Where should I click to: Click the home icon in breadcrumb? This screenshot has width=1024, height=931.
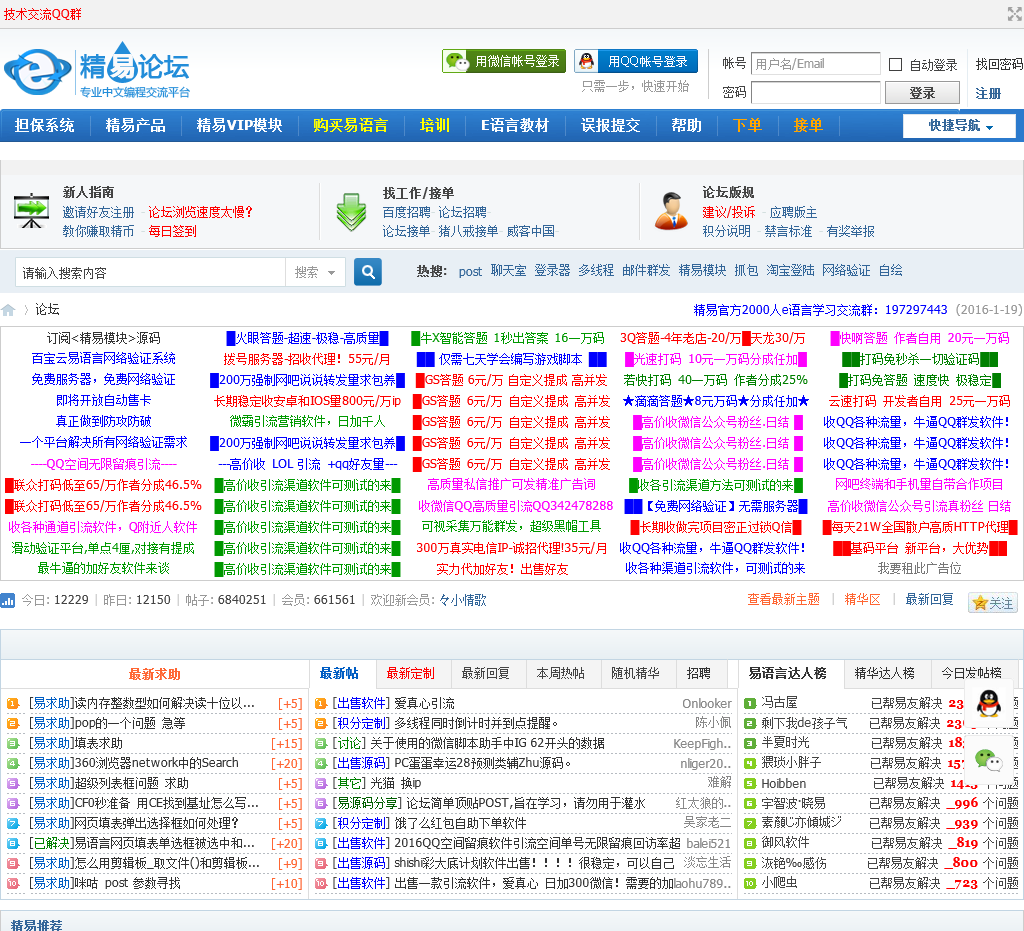tap(8, 310)
